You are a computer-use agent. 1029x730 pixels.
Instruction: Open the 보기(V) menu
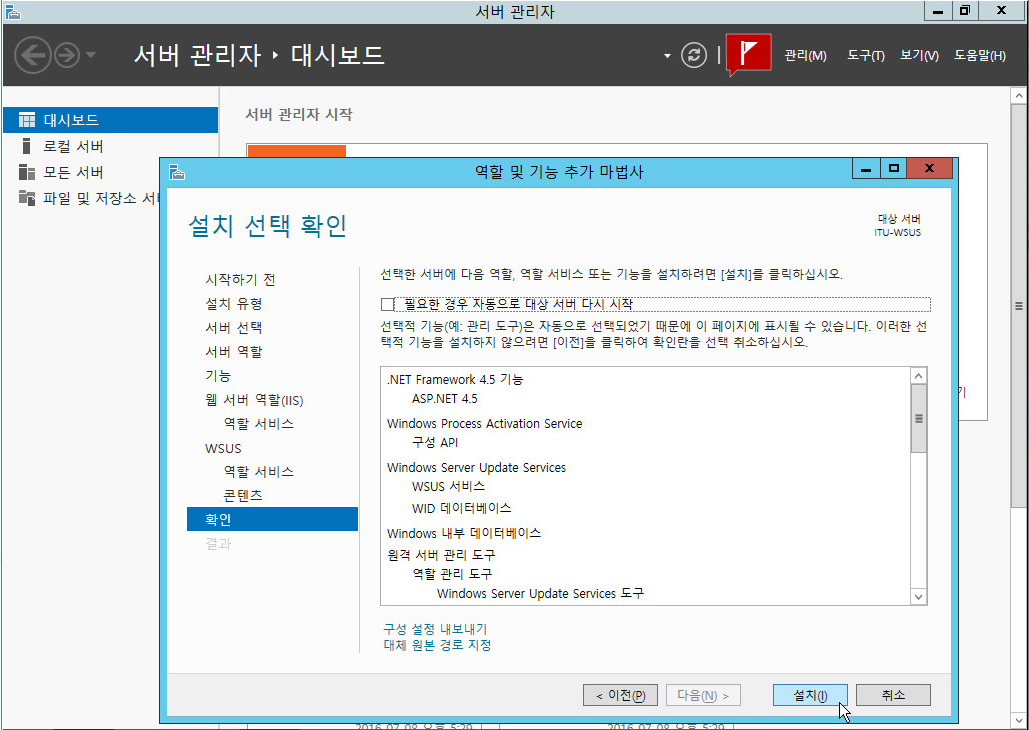918,56
